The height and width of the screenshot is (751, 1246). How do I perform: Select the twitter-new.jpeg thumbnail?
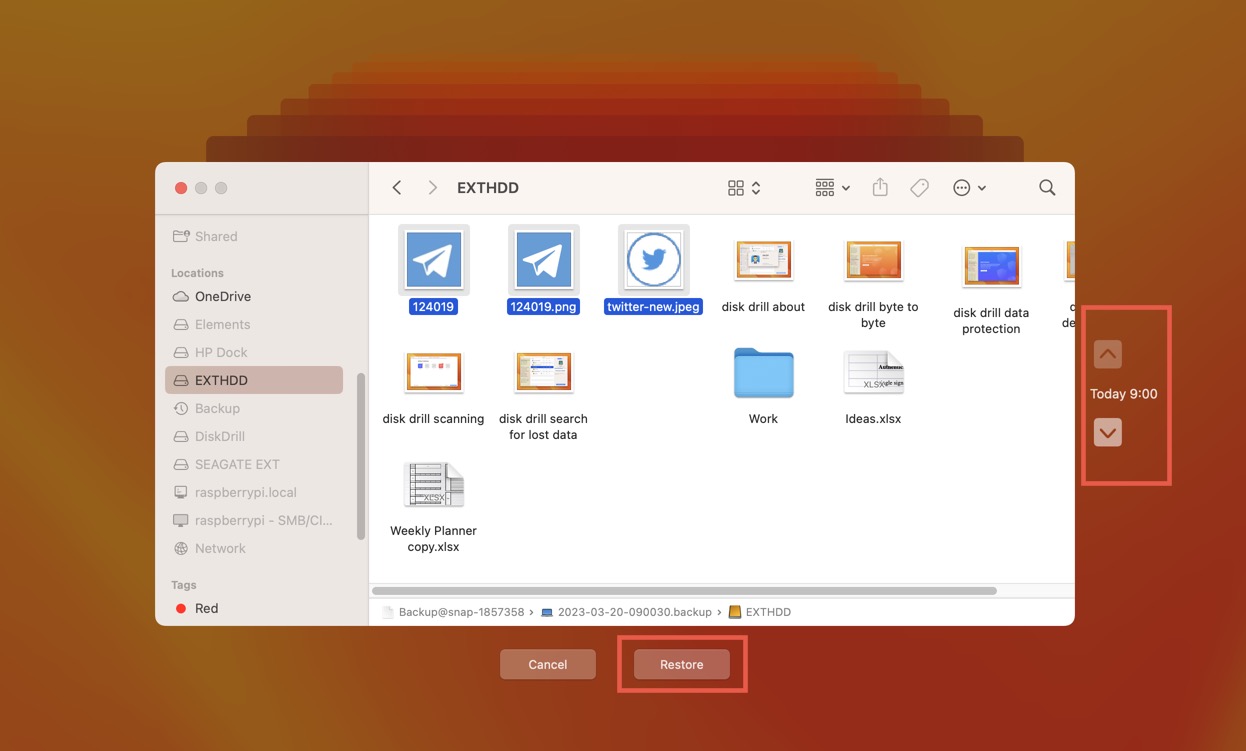653,260
